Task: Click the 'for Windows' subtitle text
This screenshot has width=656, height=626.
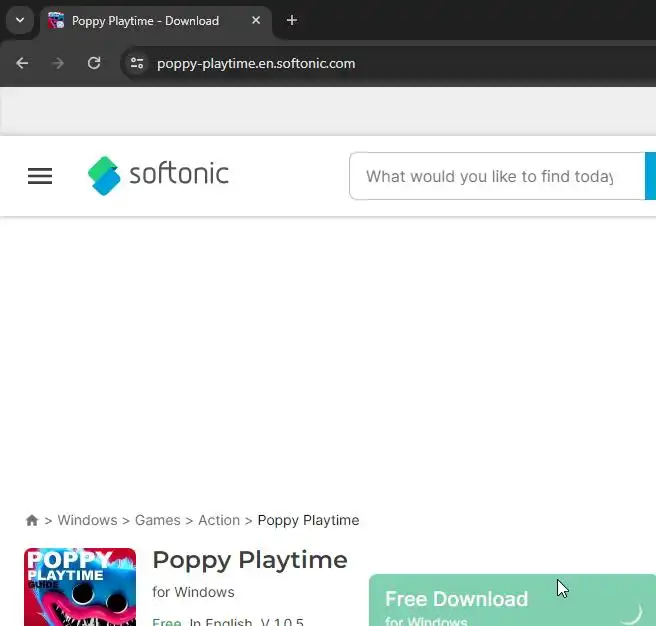Action: coord(193,592)
